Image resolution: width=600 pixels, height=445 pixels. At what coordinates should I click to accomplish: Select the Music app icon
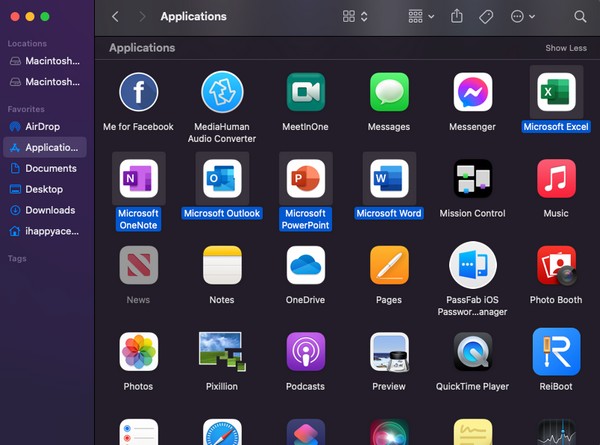pos(556,178)
